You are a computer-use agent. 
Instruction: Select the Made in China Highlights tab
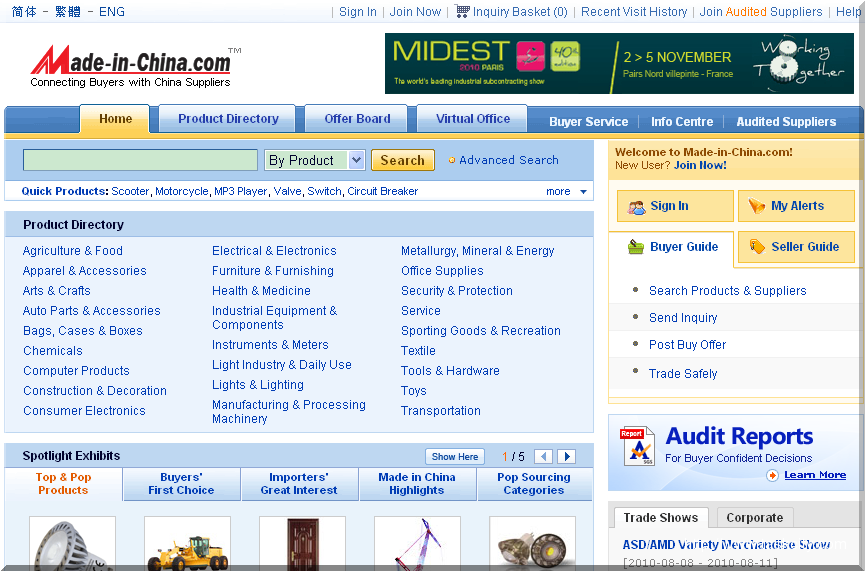point(417,484)
